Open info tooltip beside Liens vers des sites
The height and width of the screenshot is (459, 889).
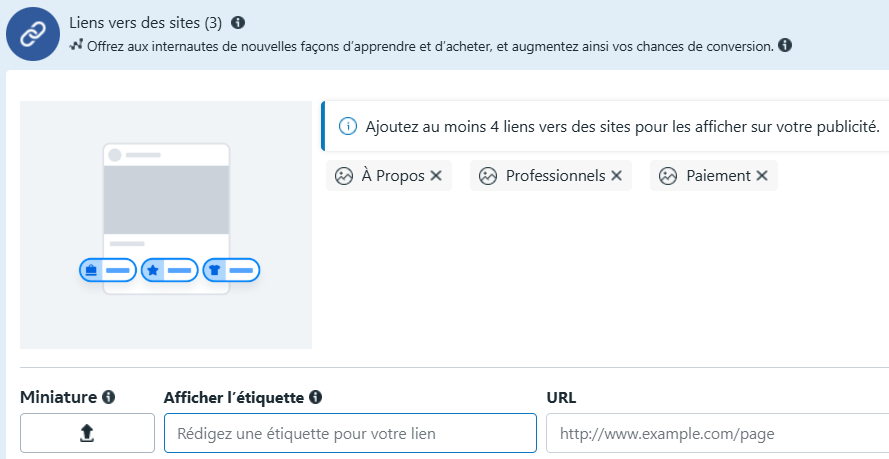tap(238, 23)
